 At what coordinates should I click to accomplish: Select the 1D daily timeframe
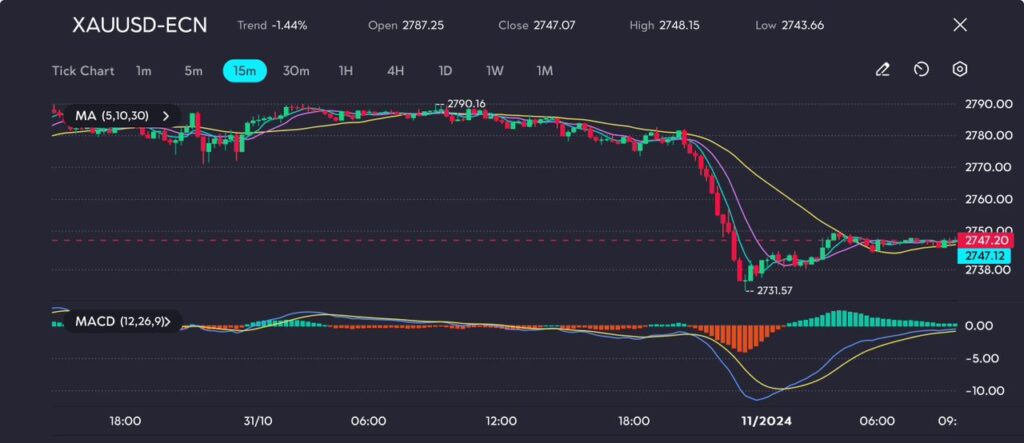[445, 71]
